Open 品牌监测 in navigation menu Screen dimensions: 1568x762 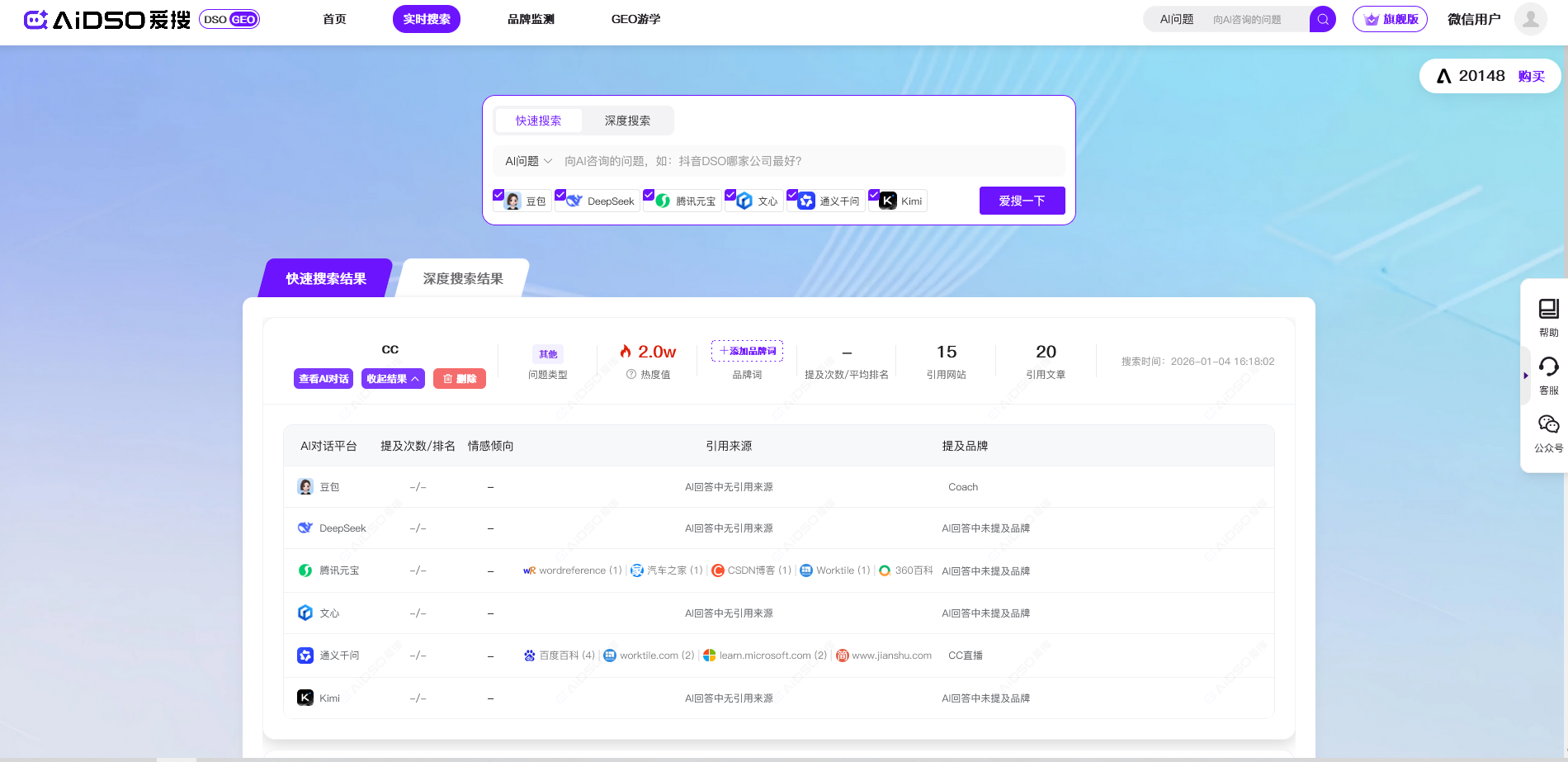tap(531, 20)
